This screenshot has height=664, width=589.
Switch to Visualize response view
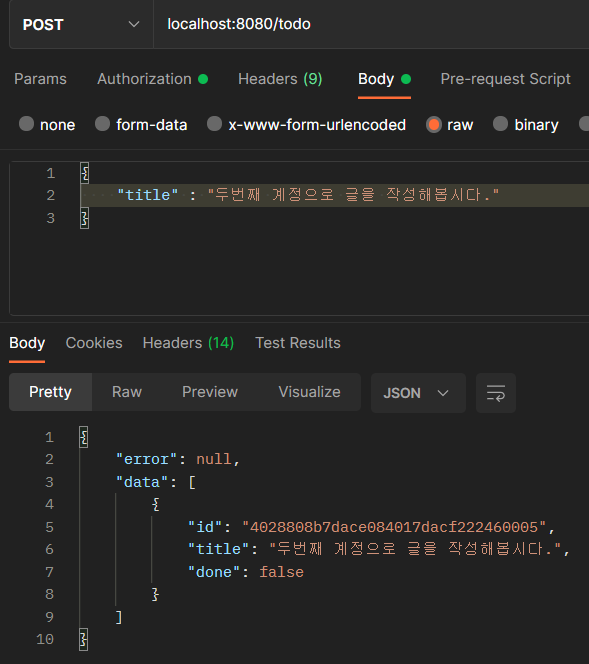[309, 392]
